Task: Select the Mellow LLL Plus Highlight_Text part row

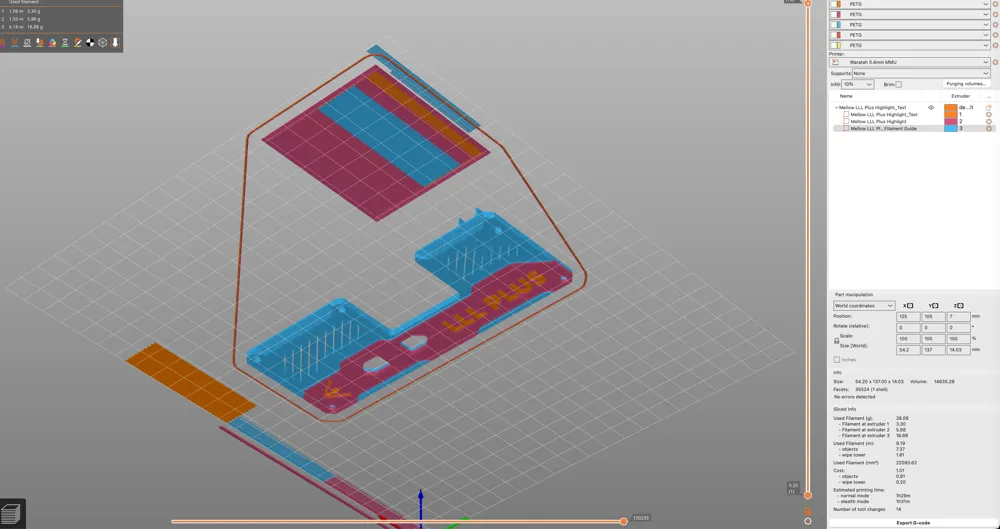Action: pos(884,115)
